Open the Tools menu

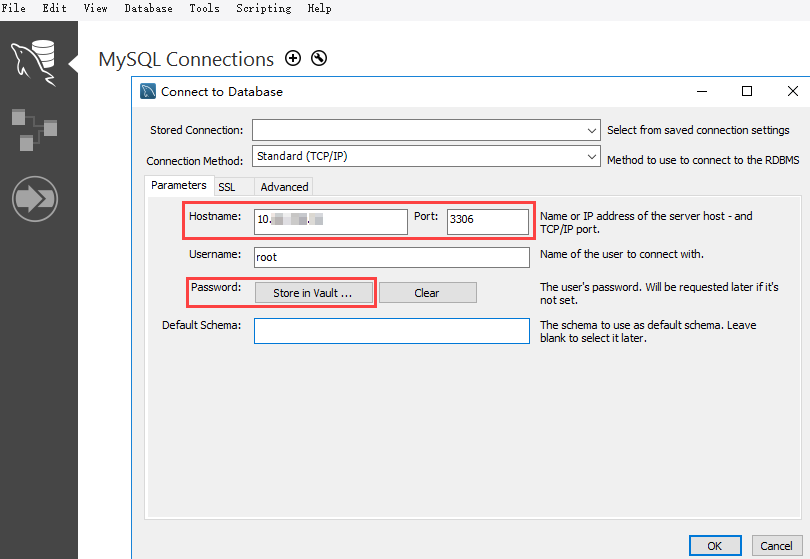[204, 8]
